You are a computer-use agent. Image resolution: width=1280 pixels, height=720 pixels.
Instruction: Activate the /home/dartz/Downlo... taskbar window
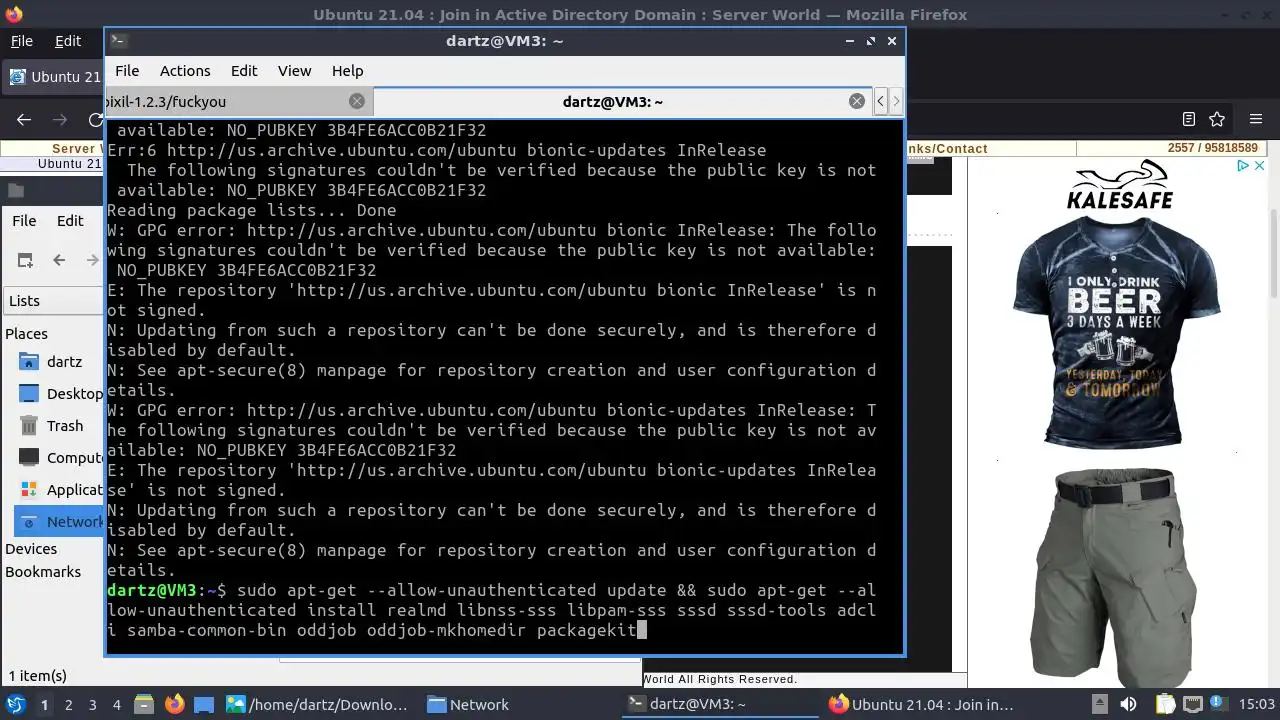click(x=318, y=705)
